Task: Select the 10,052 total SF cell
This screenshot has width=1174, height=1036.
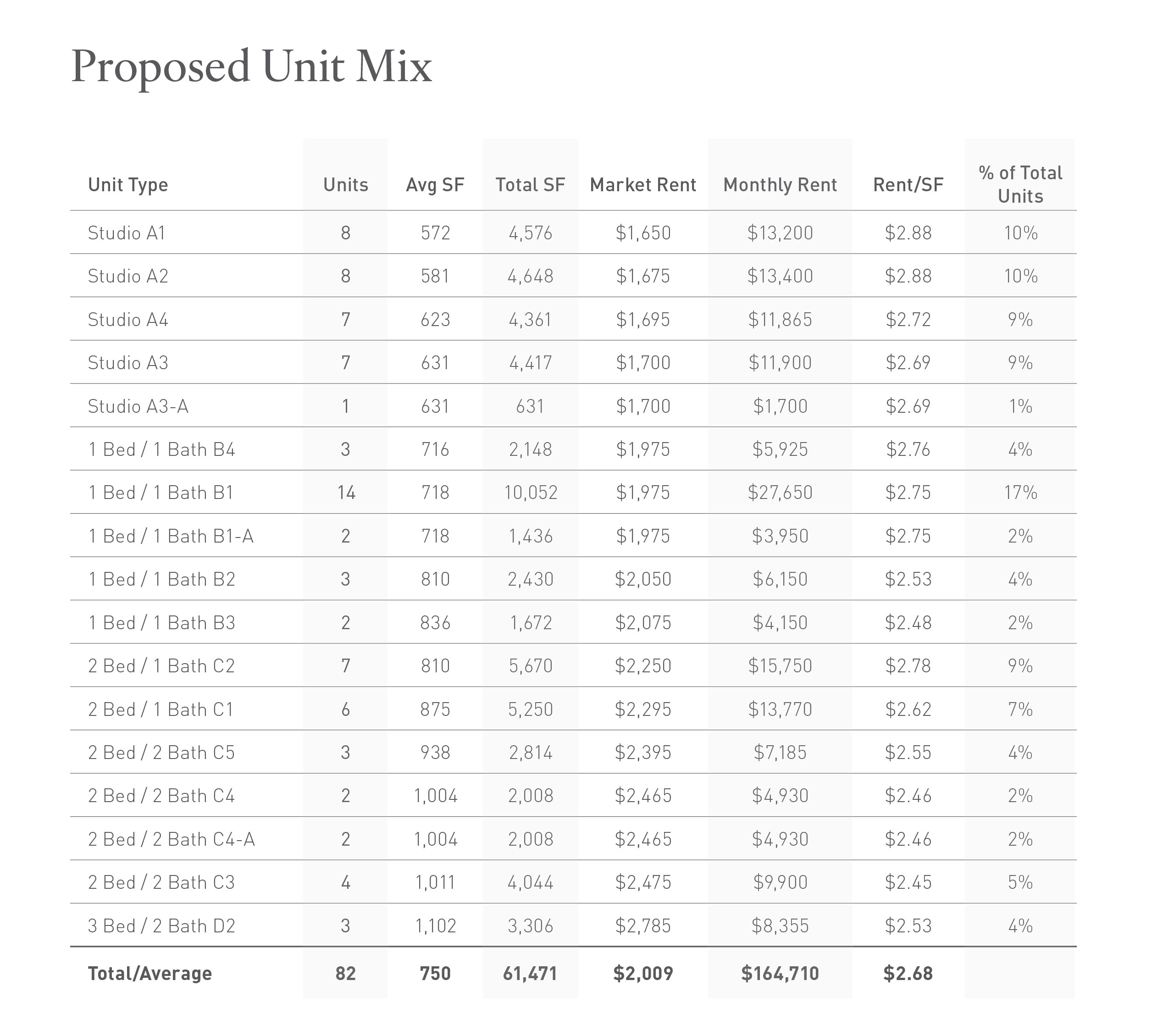Action: click(x=530, y=493)
